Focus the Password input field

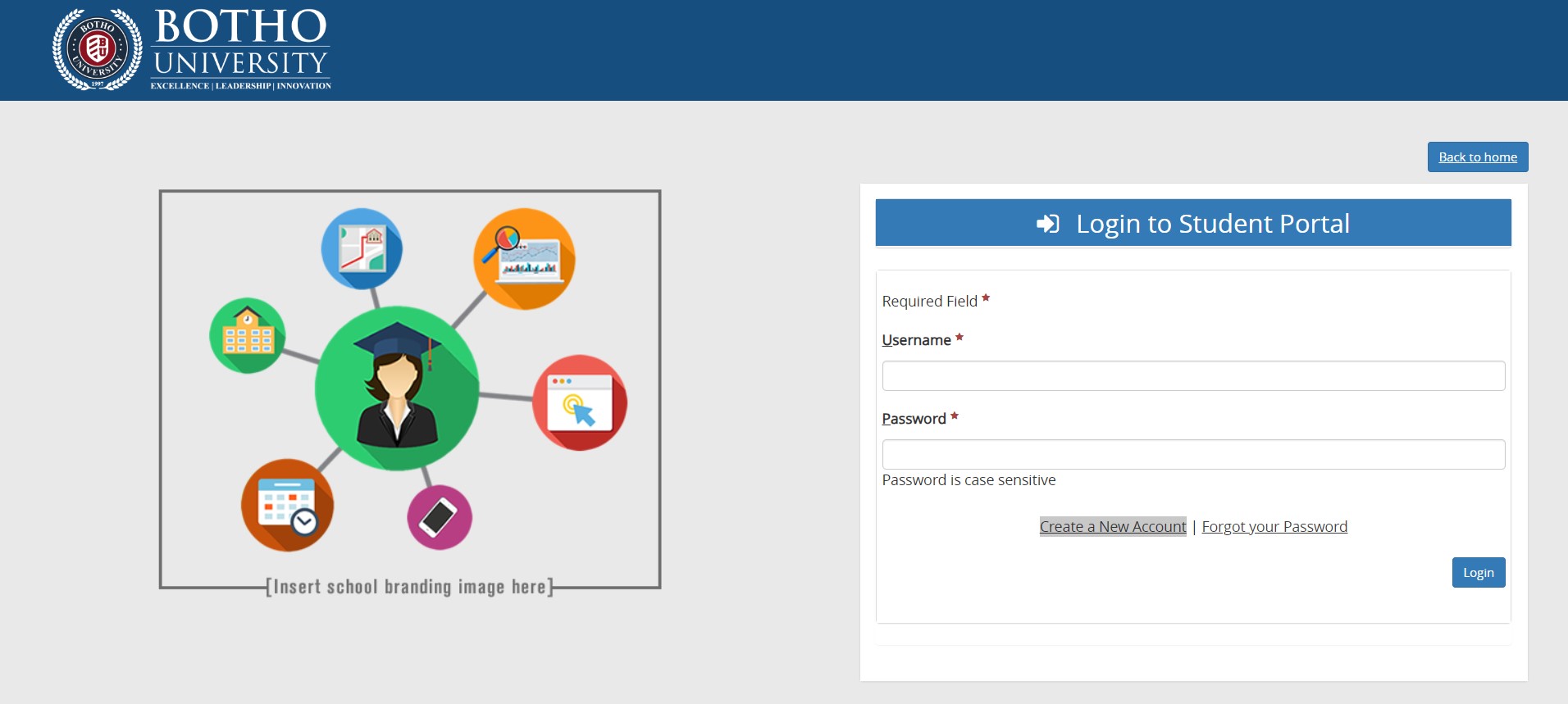1192,455
